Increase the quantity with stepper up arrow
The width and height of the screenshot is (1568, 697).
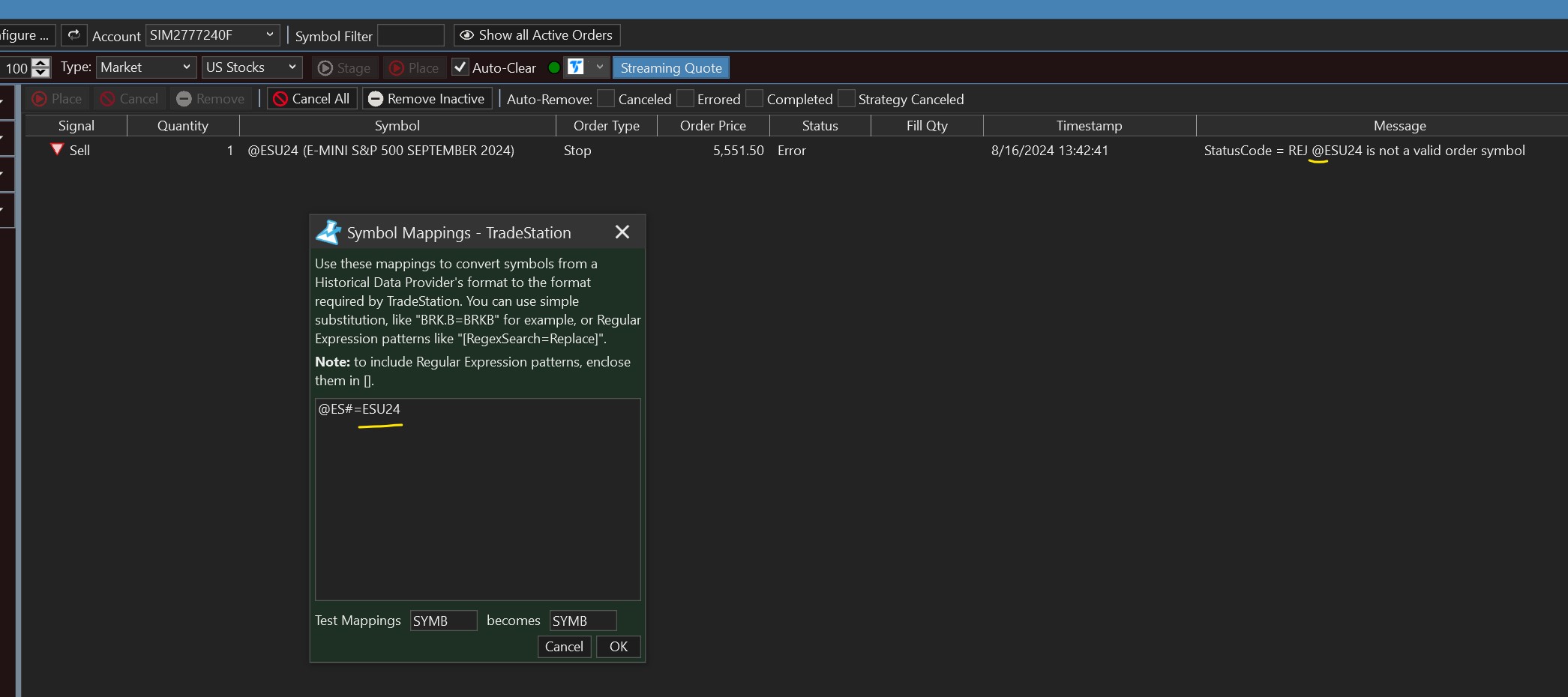pyautogui.click(x=40, y=63)
